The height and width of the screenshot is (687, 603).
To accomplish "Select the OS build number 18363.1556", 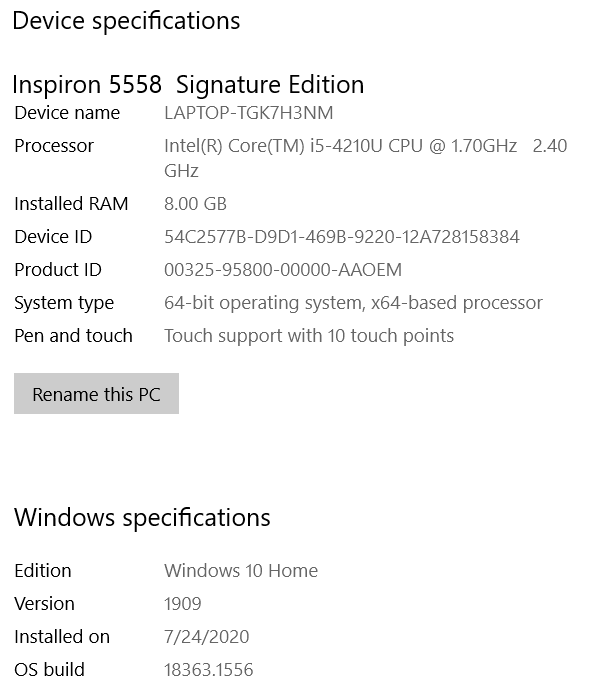I will pos(208,670).
